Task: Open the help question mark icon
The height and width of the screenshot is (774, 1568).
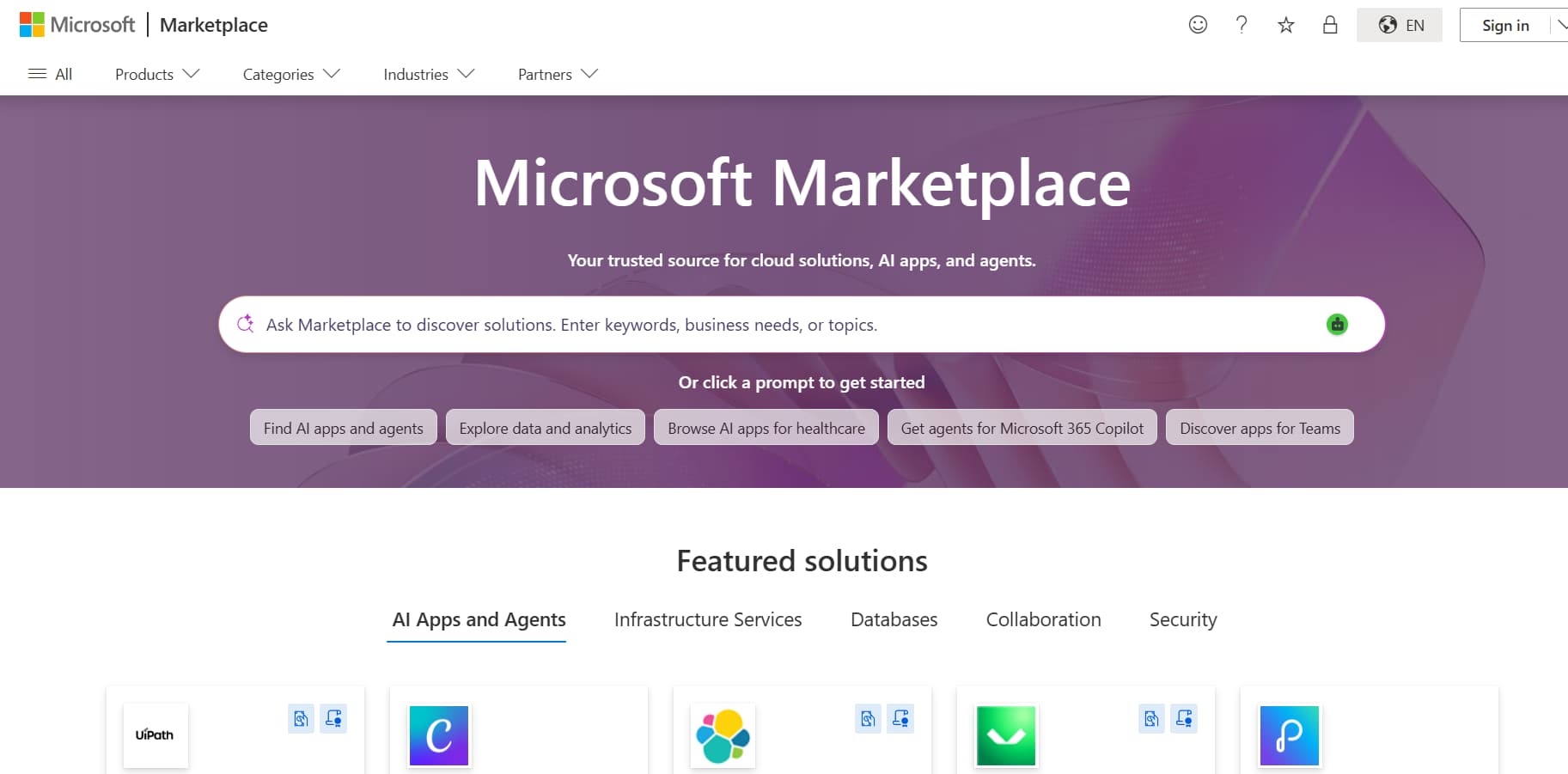Action: [1242, 25]
